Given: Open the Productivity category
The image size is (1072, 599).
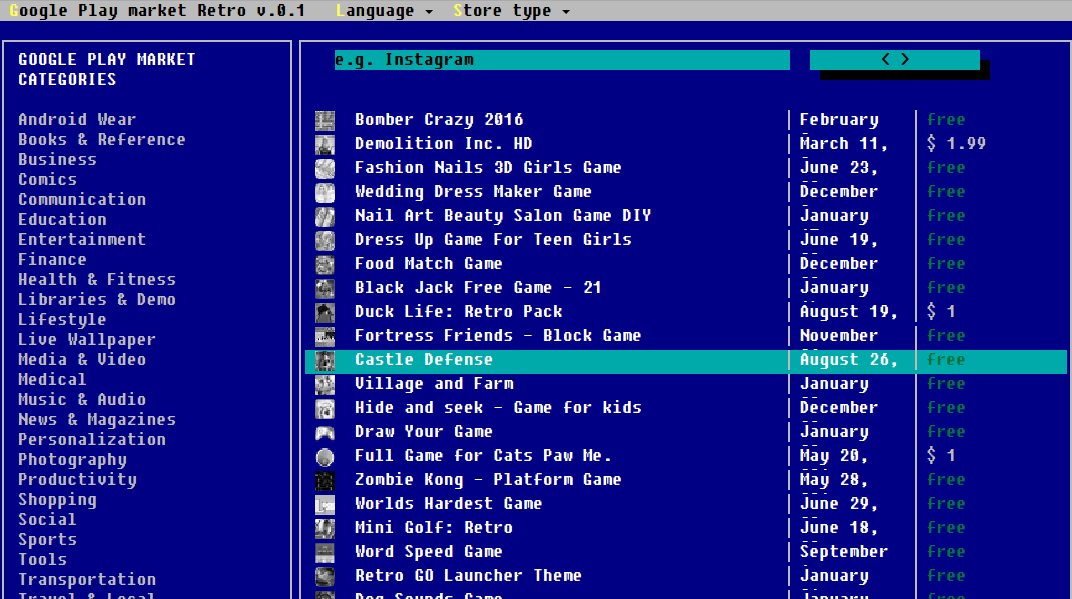Looking at the screenshot, I should click(x=77, y=479).
